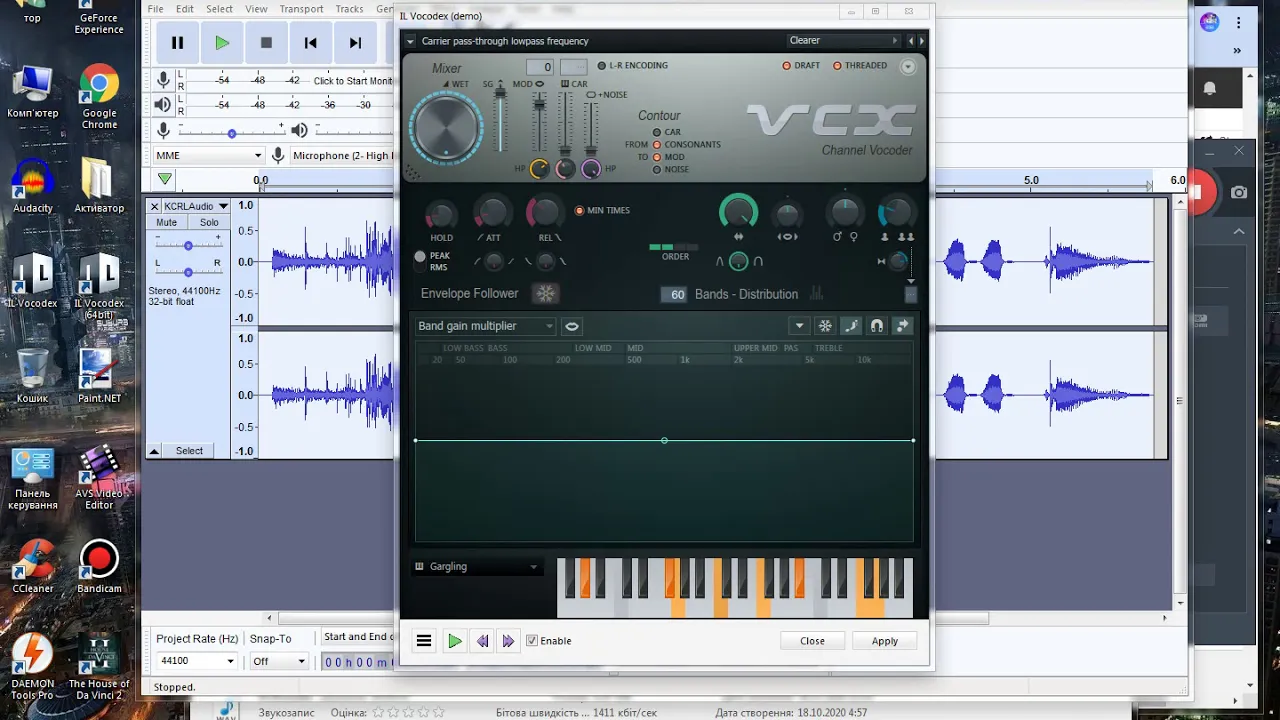Click the green timeline options triangle
Viewport: 1280px width, 720px height.
(x=164, y=180)
